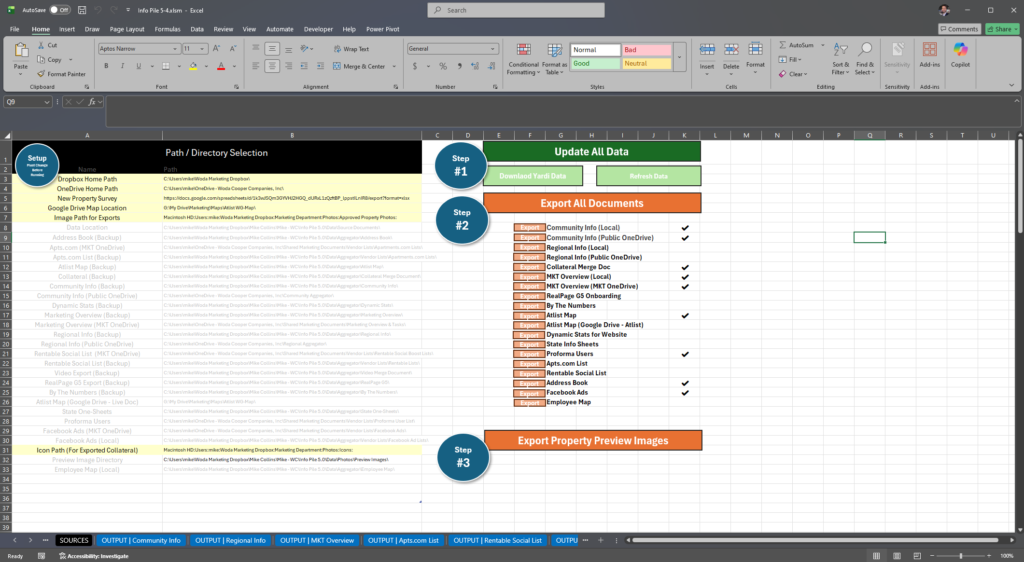Toggle checkmark next to Community Info (Local)
1024x562 pixels.
click(685, 228)
